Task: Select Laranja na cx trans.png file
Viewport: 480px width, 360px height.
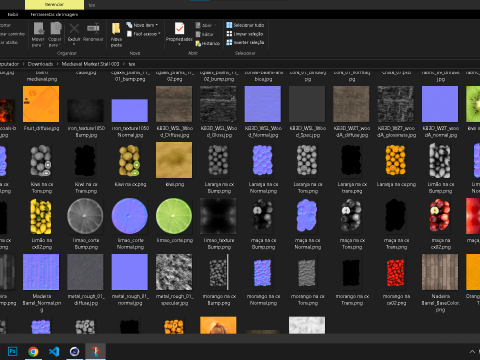Action: [x=351, y=160]
